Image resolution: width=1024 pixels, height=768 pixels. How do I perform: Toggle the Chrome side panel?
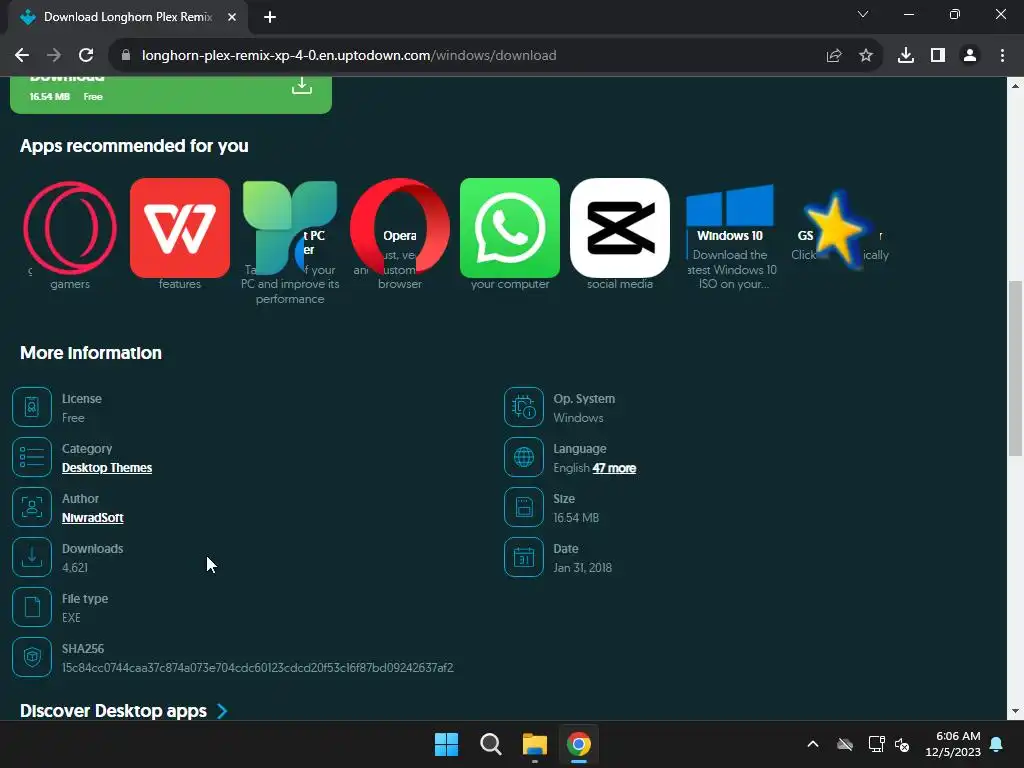coord(938,56)
